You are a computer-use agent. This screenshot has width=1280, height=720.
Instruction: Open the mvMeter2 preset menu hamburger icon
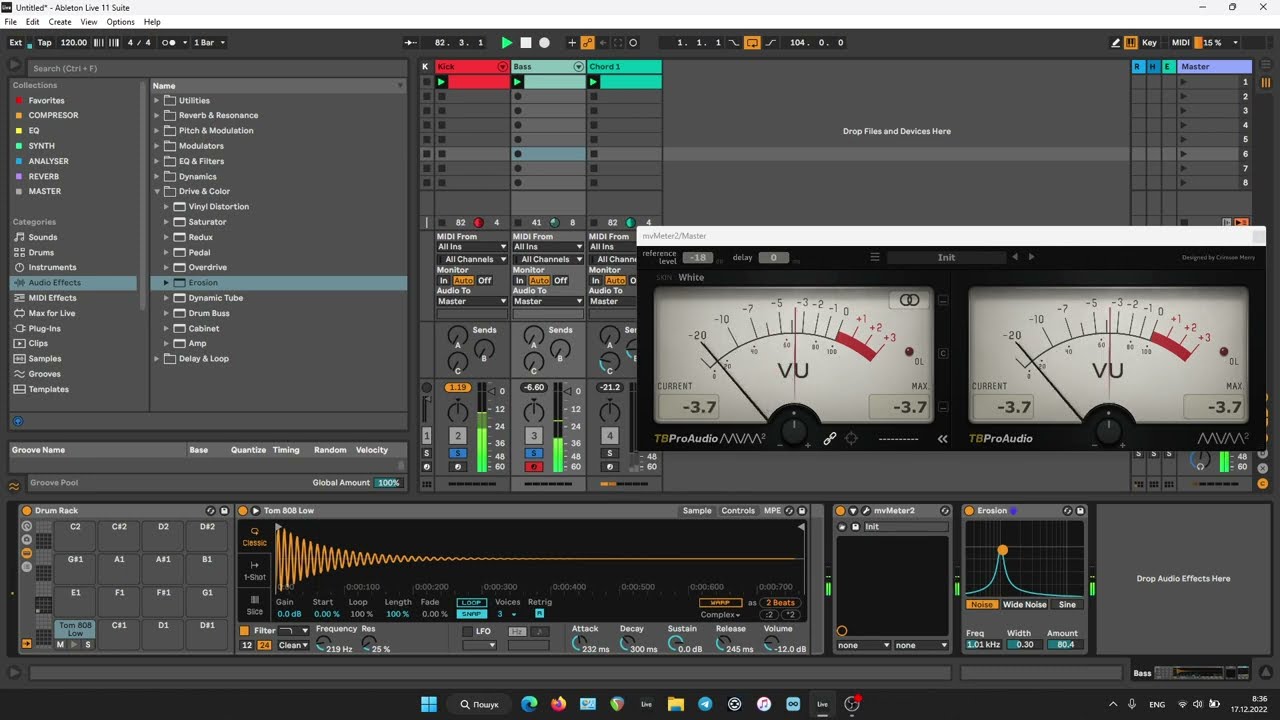(875, 257)
